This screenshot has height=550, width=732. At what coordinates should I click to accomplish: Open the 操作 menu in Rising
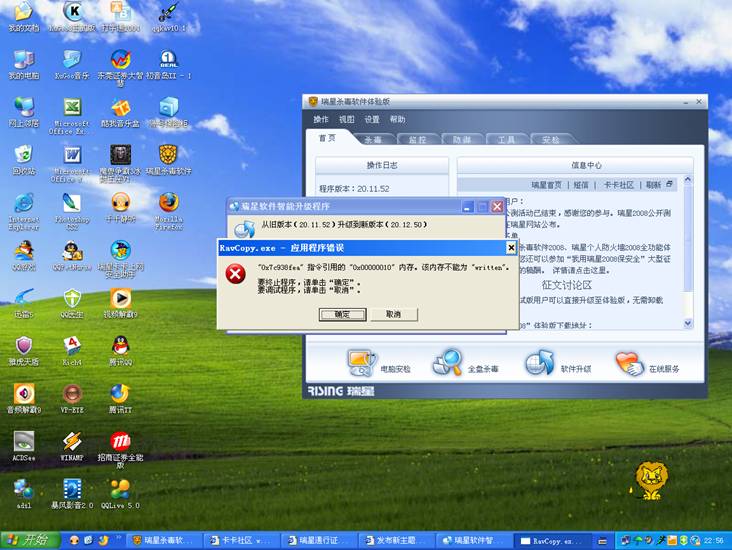pos(321,120)
